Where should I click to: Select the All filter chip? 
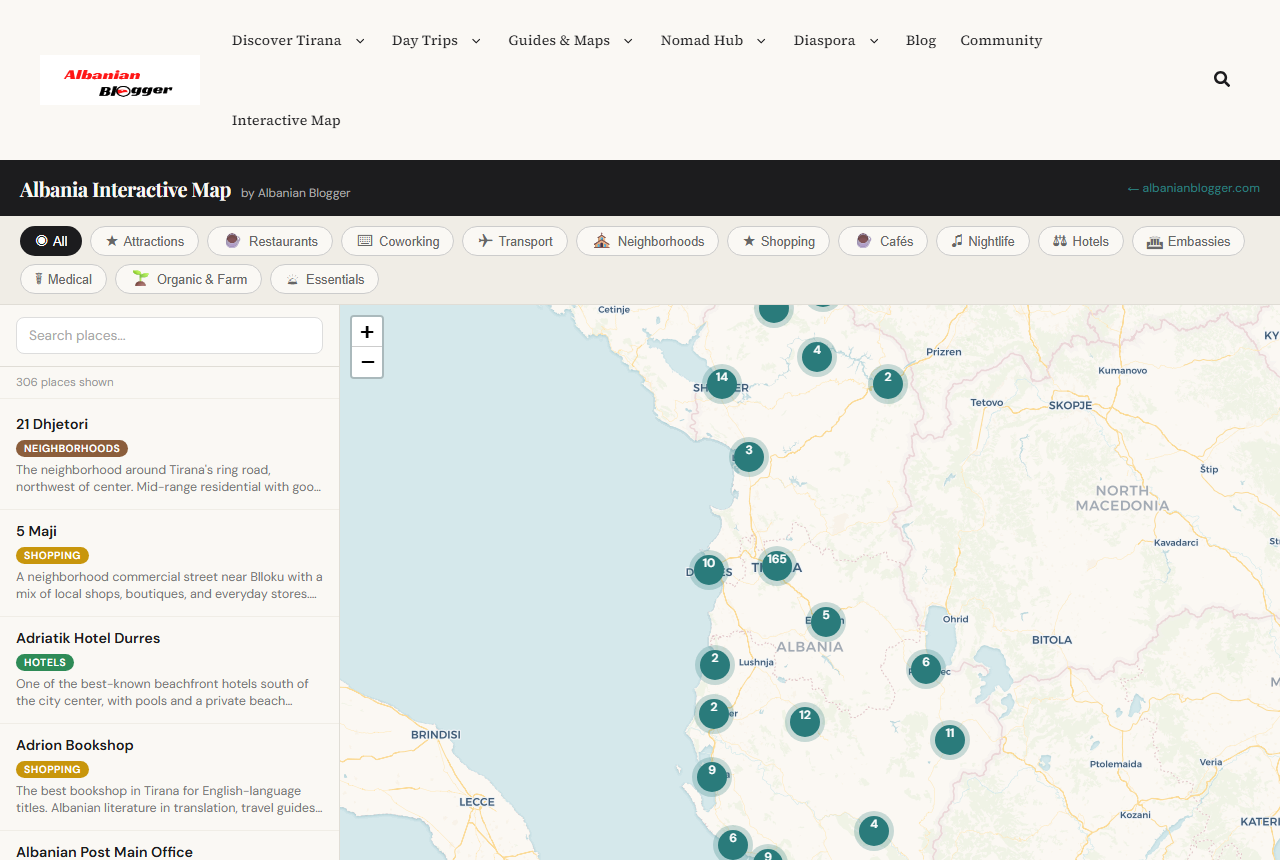coord(51,241)
